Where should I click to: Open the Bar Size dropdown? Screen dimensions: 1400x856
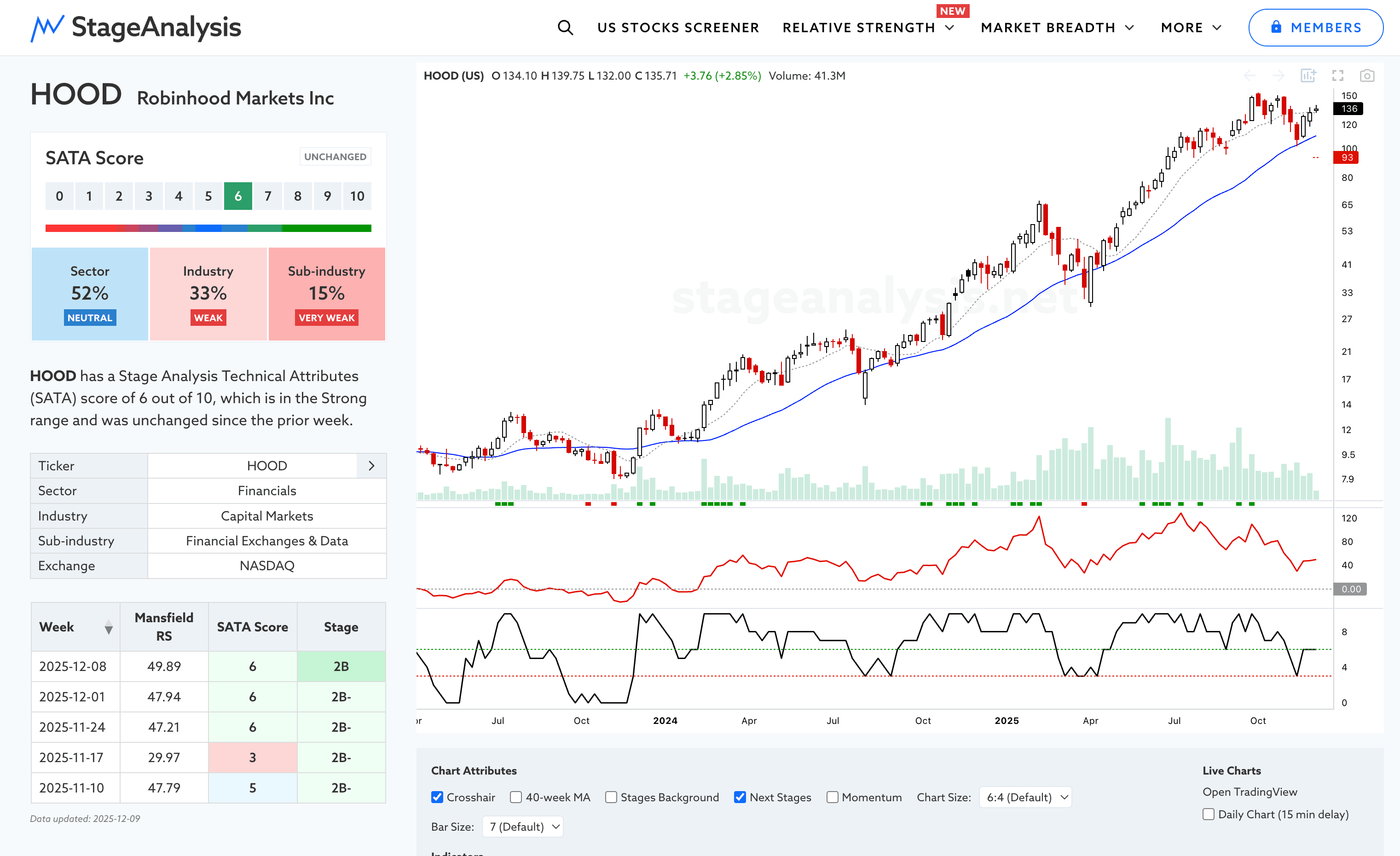pos(523,827)
